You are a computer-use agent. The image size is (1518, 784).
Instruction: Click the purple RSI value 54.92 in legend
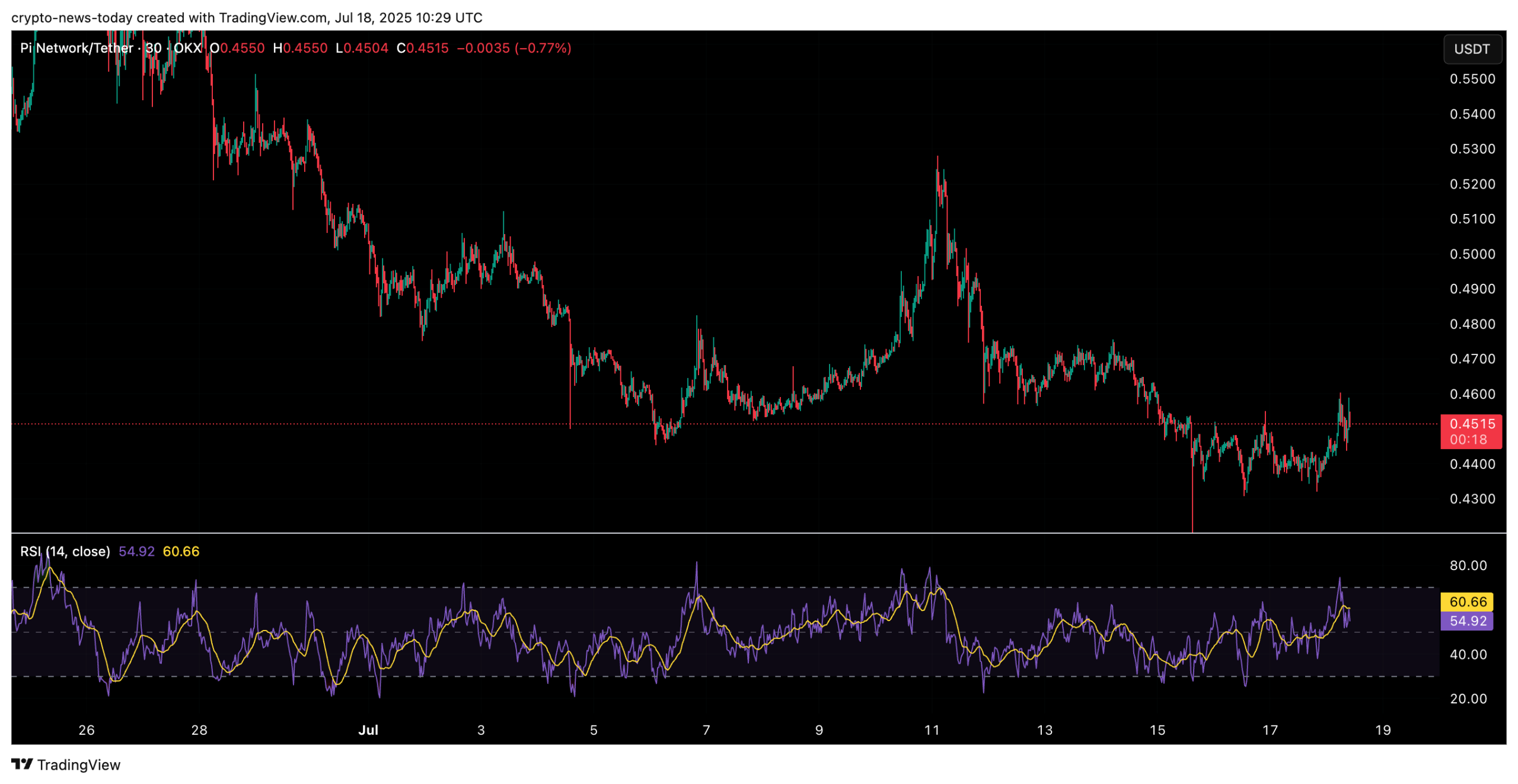(x=136, y=552)
